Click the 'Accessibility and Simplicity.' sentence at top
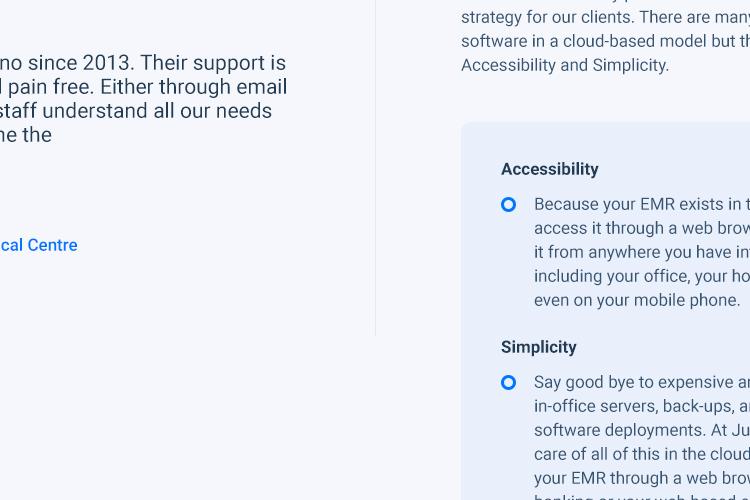Screen dimensions: 750x500 565,65
